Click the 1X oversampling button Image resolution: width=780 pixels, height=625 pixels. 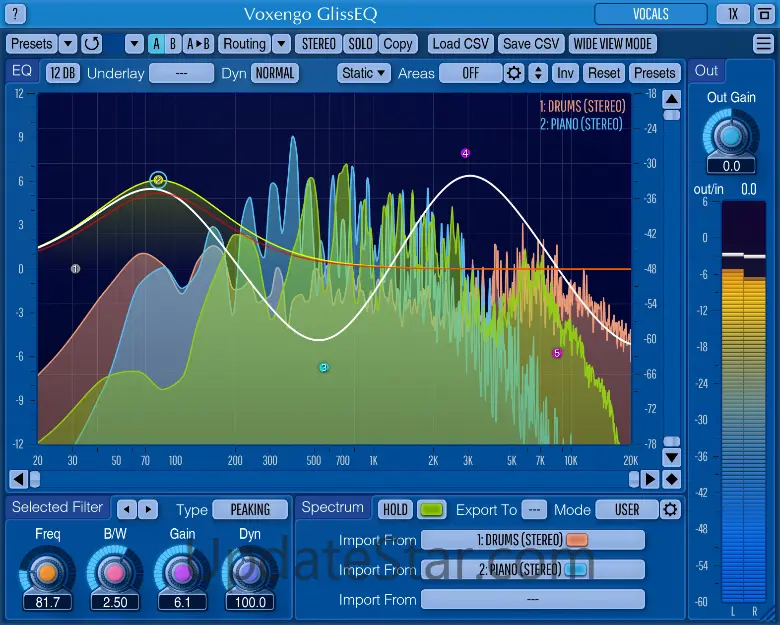click(x=733, y=14)
